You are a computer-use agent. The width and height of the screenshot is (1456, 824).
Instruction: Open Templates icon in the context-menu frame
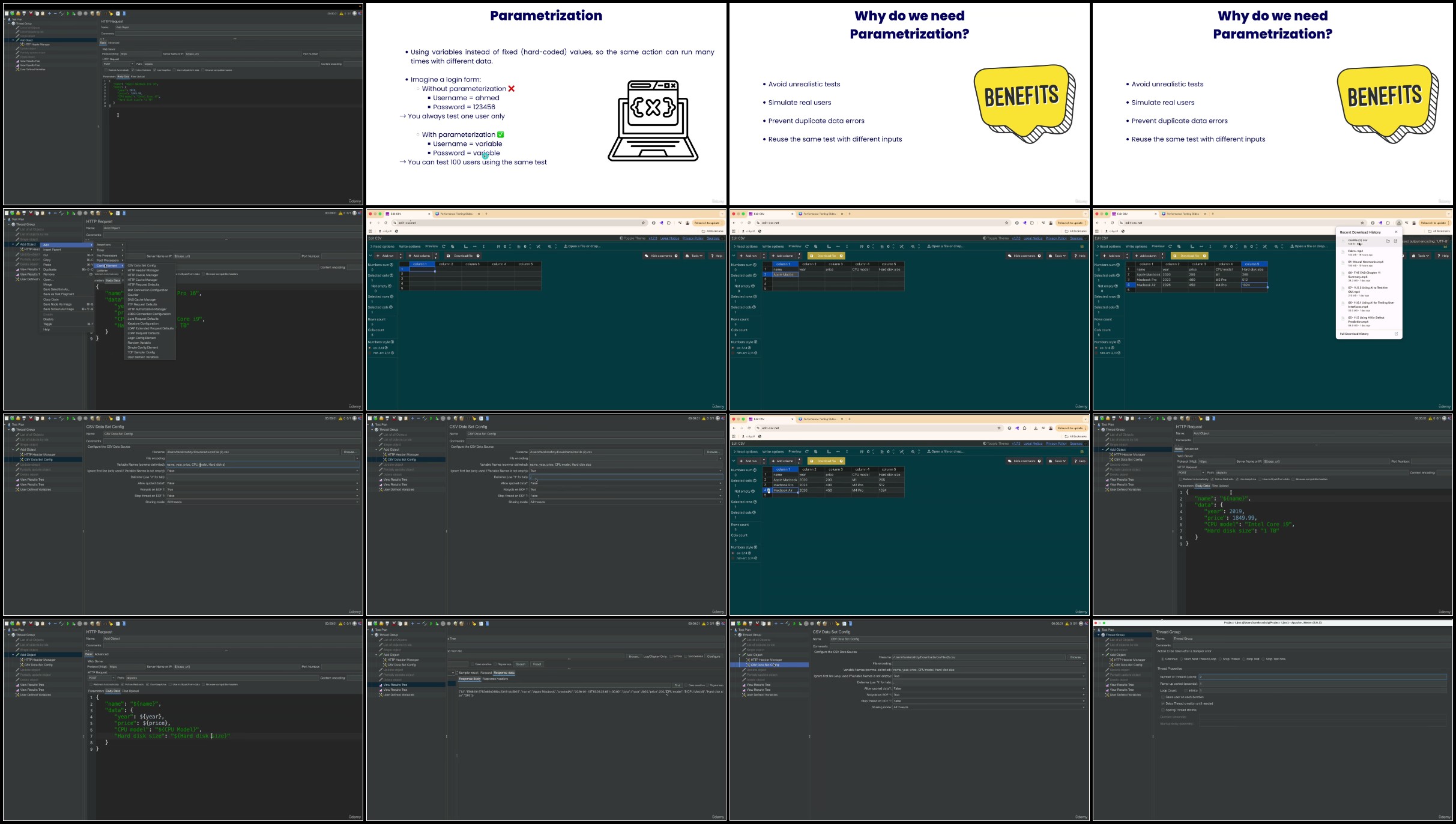point(12,213)
